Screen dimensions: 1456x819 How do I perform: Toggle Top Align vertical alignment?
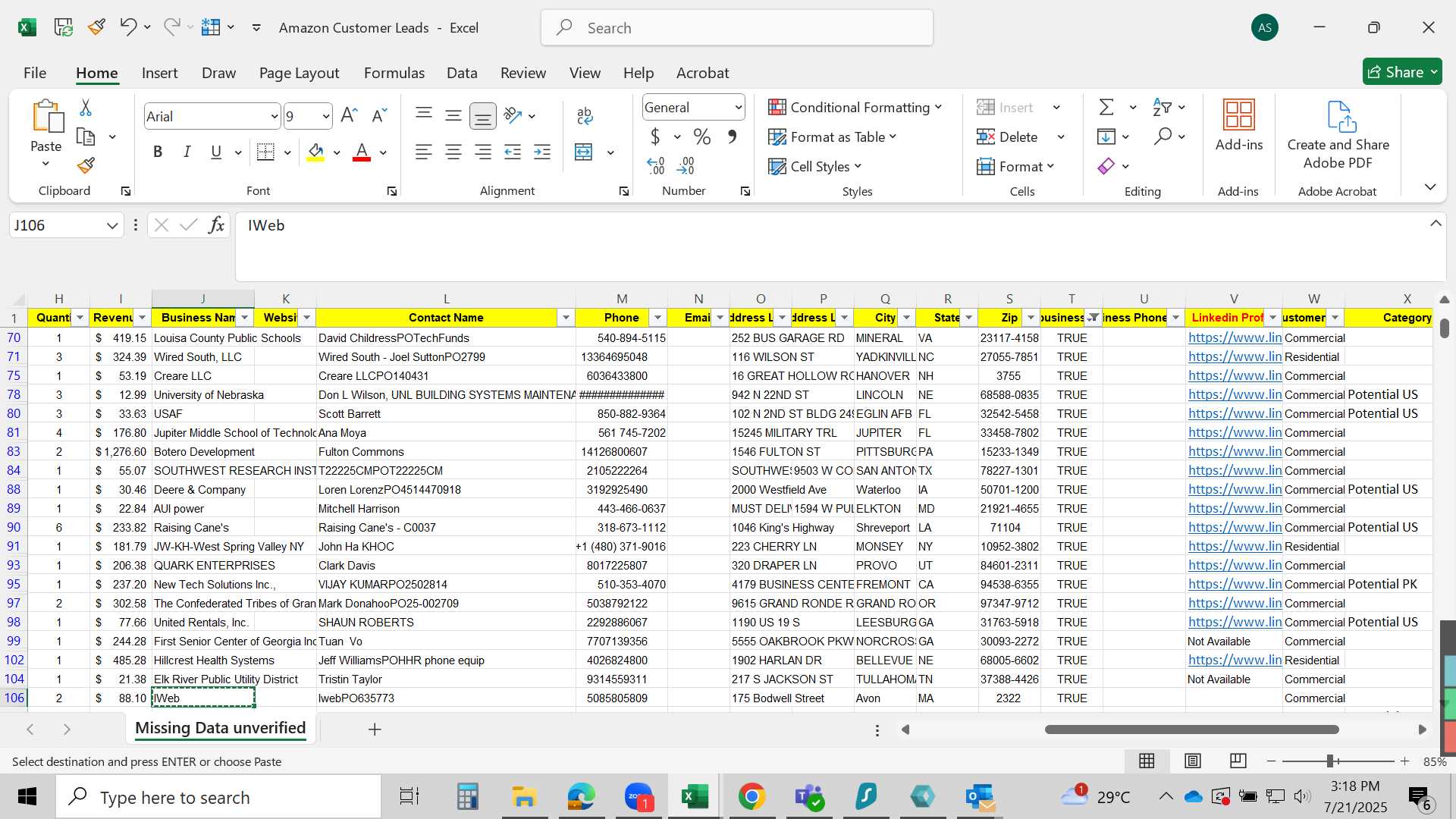tap(424, 115)
